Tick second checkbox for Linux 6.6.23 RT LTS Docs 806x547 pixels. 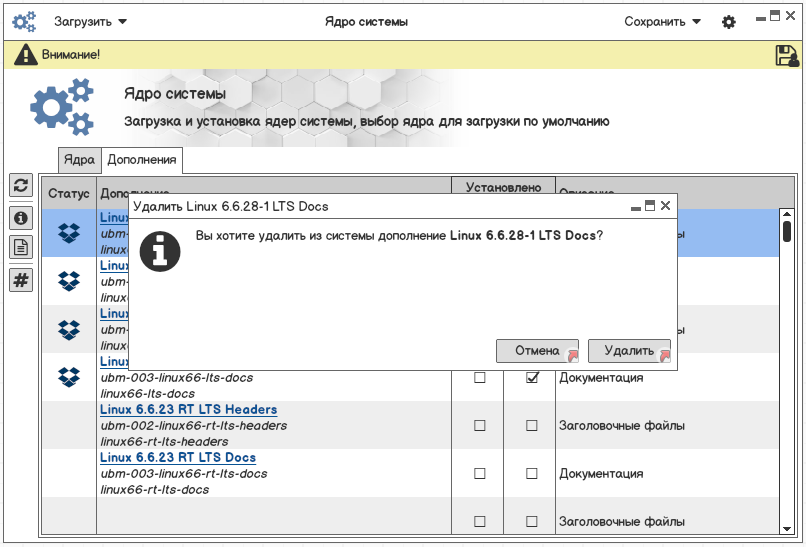[532, 474]
